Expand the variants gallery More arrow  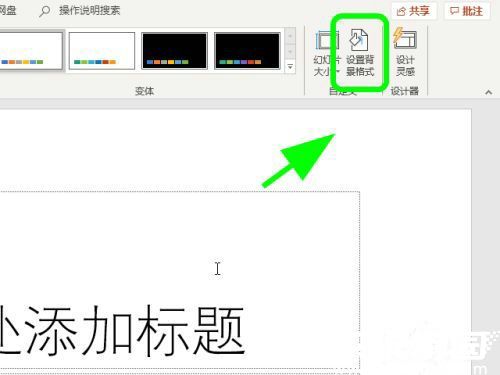coord(290,67)
